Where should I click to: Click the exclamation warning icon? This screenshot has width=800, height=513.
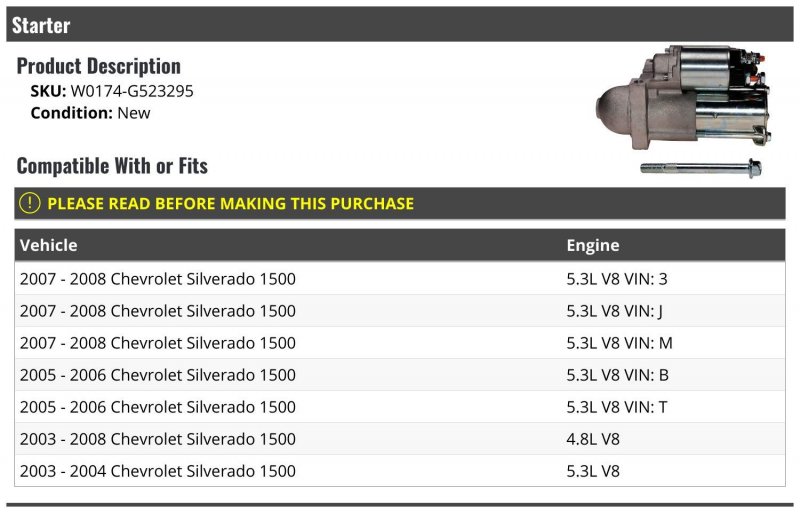[30, 203]
